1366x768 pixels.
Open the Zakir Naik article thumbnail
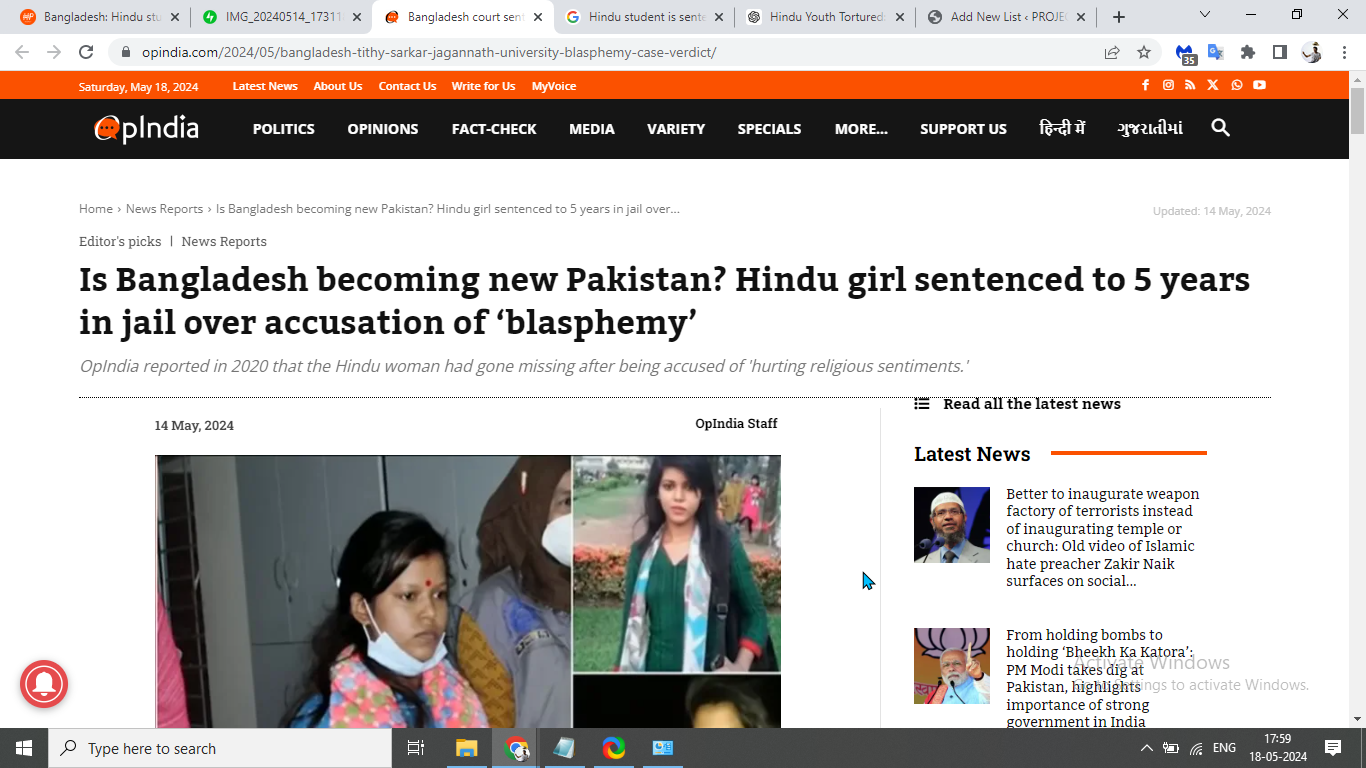(x=951, y=525)
